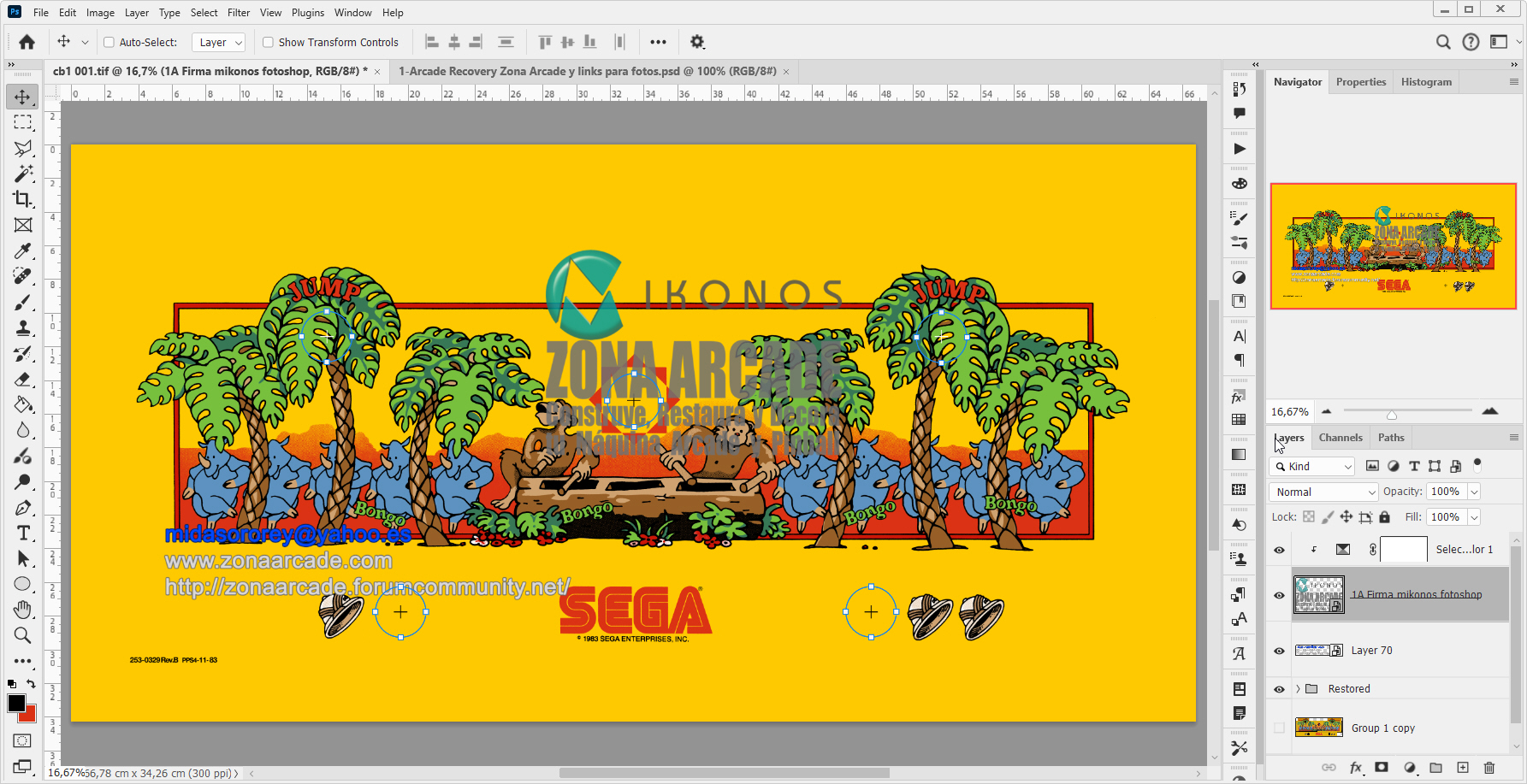Hide the 1A Firma mikonos fotoshop layer

[x=1279, y=595]
